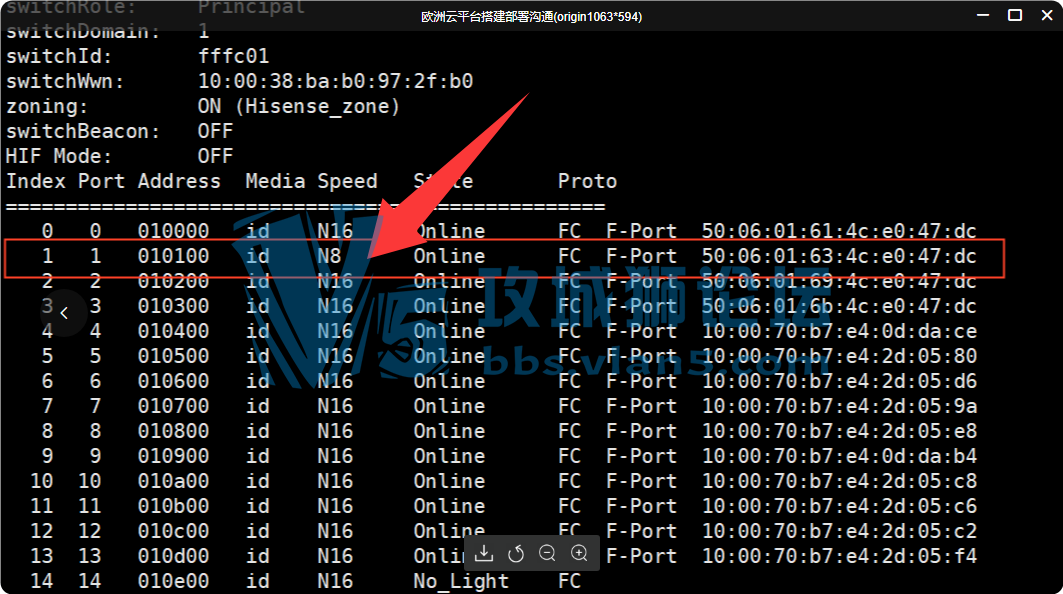Select WWN 10:00:70:b7:e4:2d:05:c6
Image resolution: width=1063 pixels, height=594 pixels.
click(839, 507)
